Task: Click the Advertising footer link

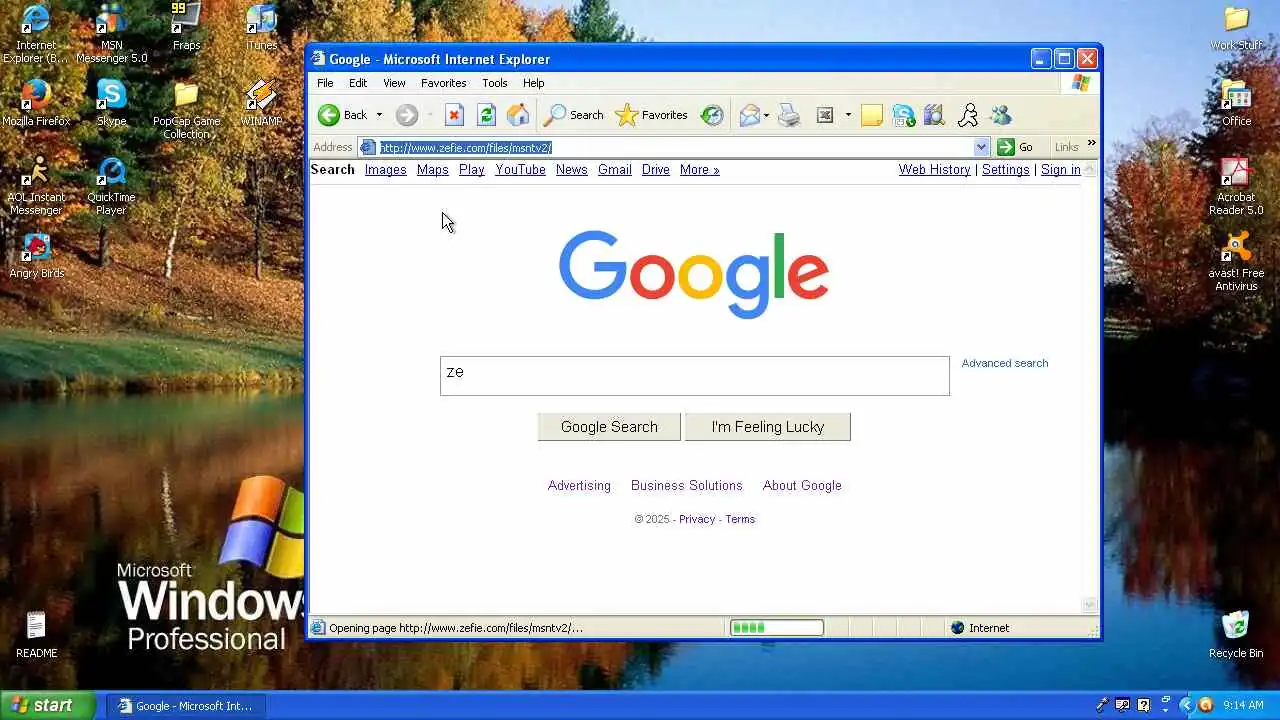Action: (x=579, y=486)
